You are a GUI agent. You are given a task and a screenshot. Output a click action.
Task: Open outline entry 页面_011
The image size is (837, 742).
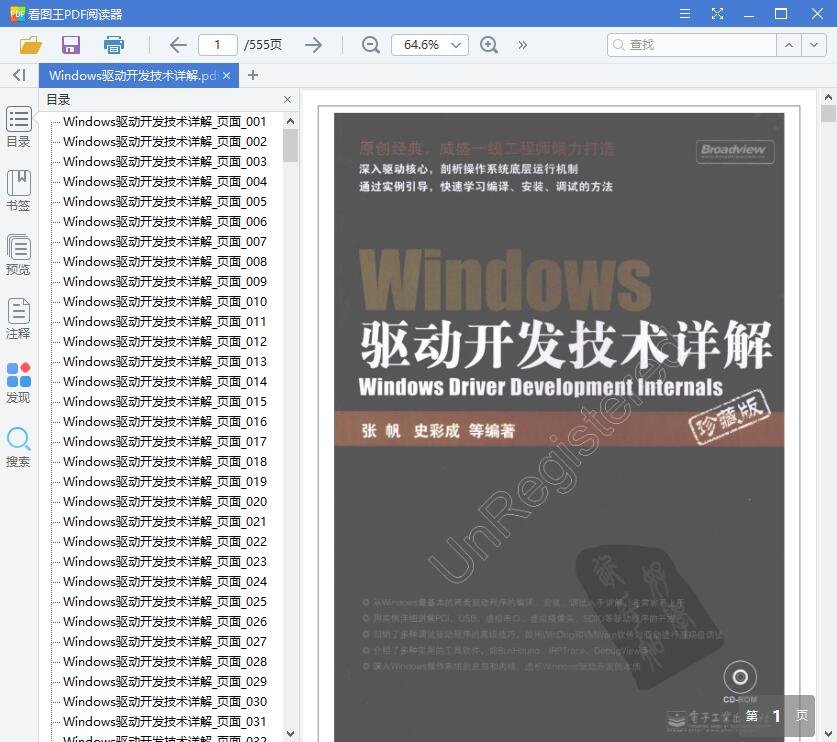tap(164, 321)
